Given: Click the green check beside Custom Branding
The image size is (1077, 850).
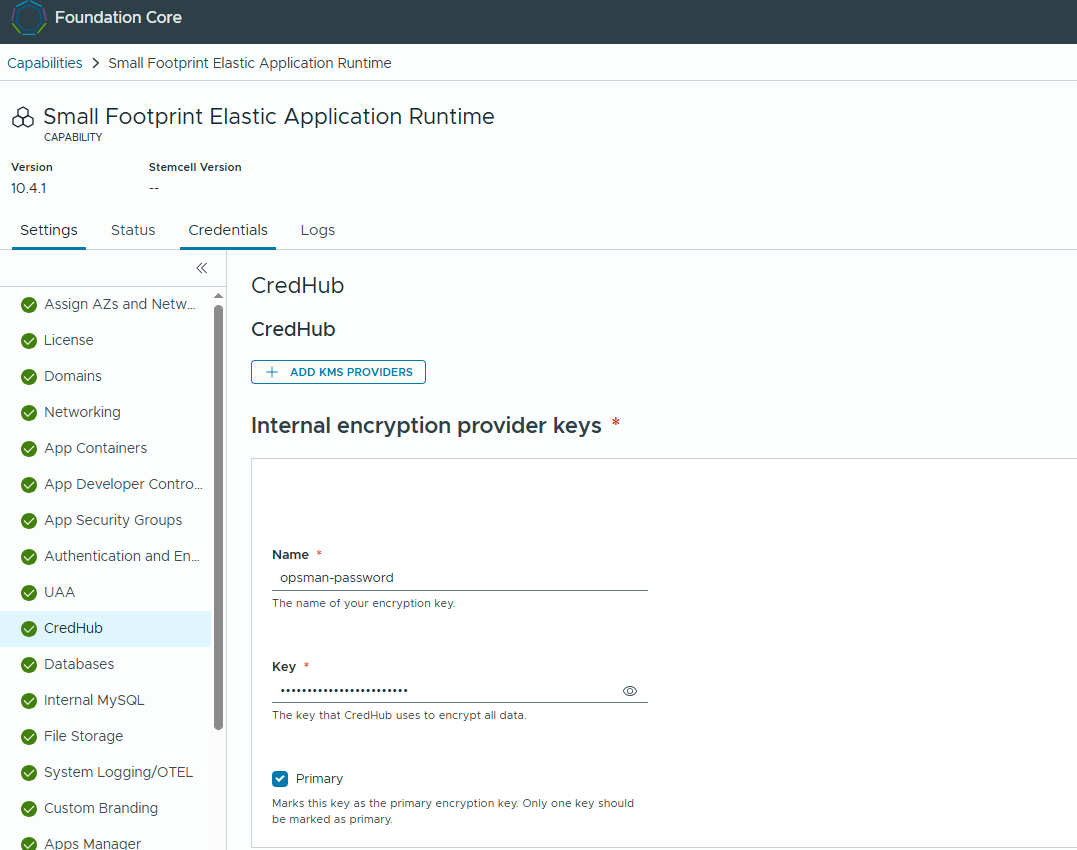Looking at the screenshot, I should pyautogui.click(x=29, y=808).
